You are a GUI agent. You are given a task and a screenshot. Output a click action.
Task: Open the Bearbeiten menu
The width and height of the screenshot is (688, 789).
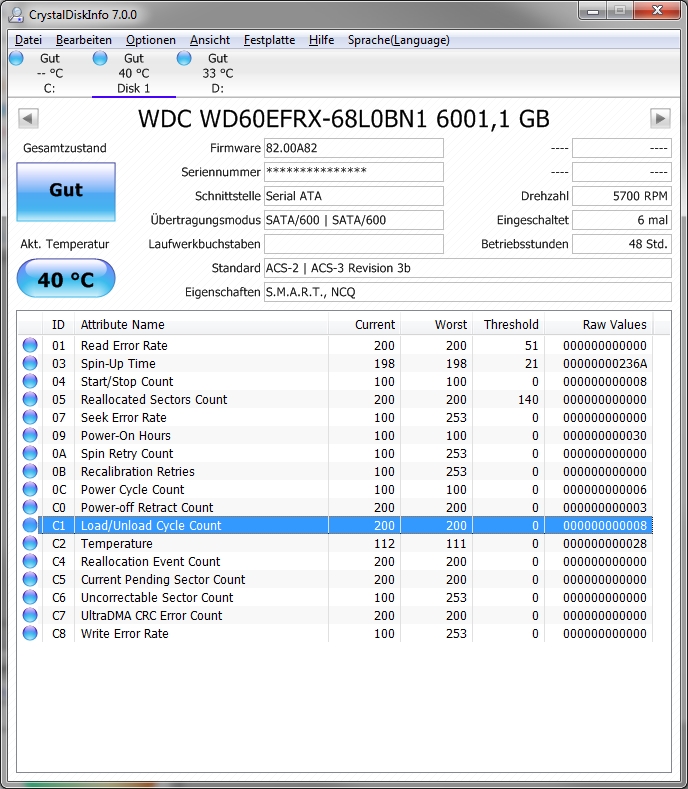[x=84, y=40]
